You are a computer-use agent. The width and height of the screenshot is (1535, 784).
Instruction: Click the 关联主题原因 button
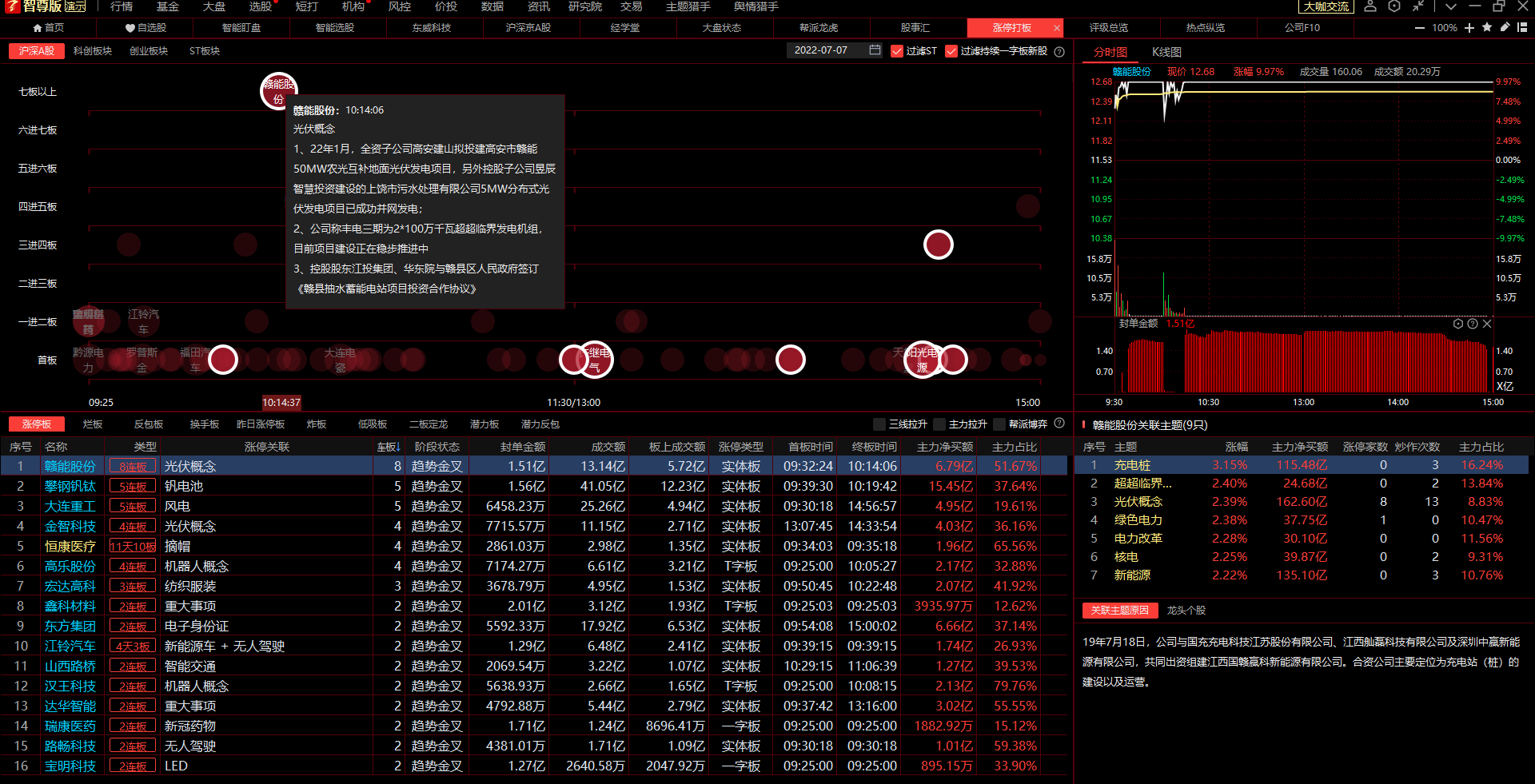[1120, 611]
